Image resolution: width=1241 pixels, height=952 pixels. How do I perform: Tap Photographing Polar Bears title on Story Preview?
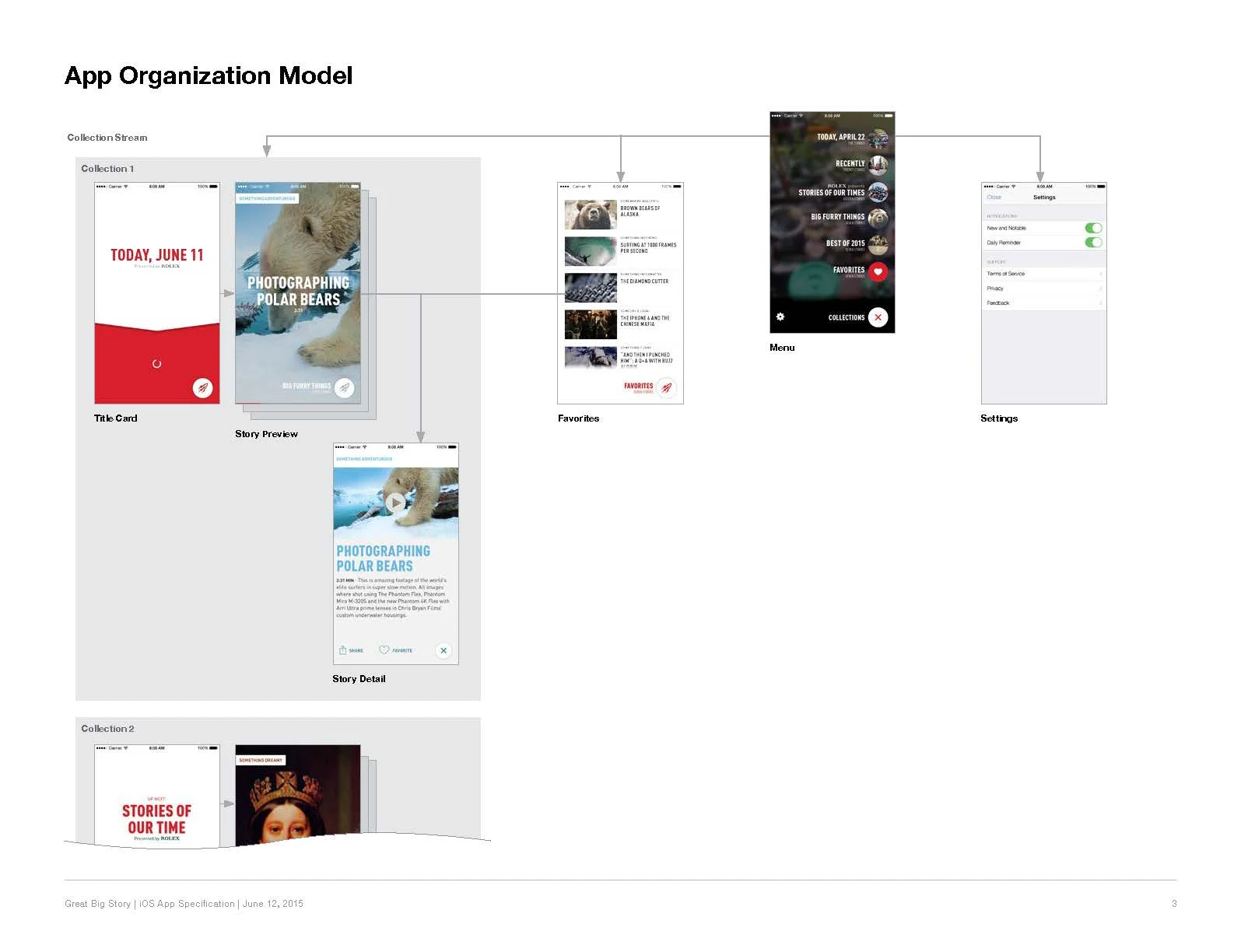point(298,291)
